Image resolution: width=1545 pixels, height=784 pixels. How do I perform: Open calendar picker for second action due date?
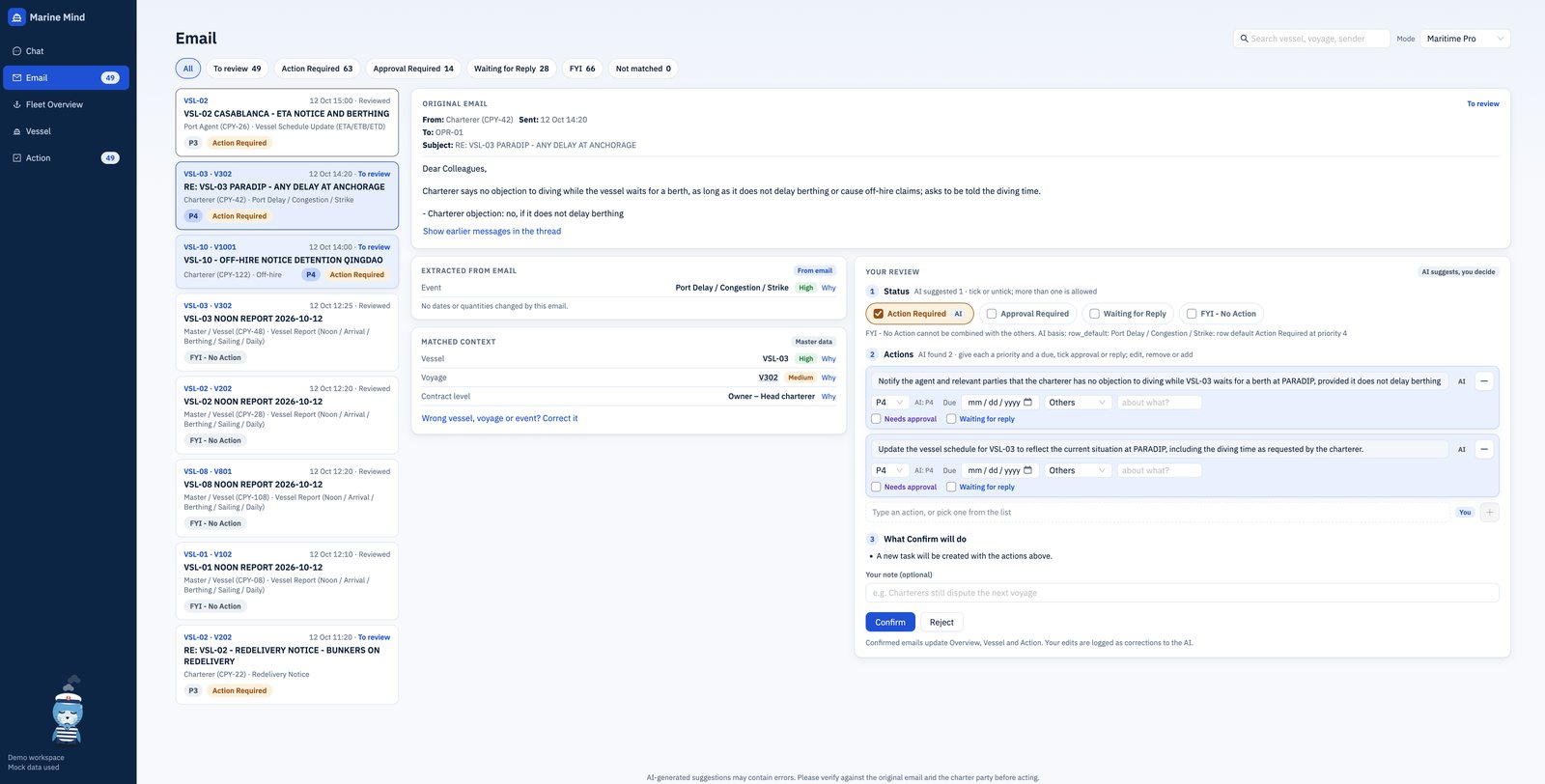coord(1027,470)
